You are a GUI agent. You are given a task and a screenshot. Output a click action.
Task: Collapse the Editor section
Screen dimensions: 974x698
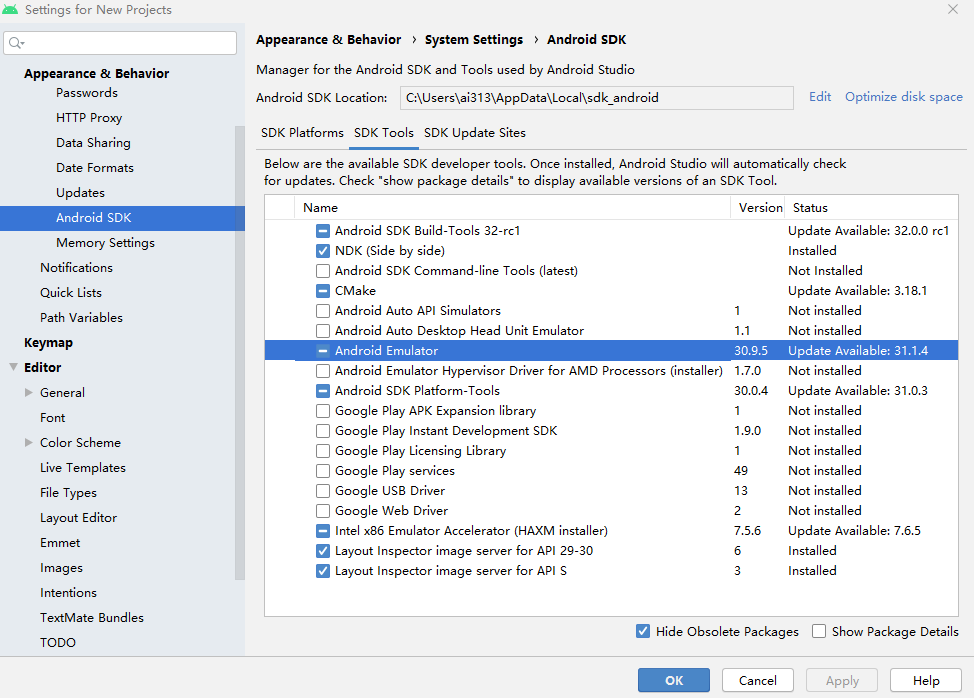(13, 367)
